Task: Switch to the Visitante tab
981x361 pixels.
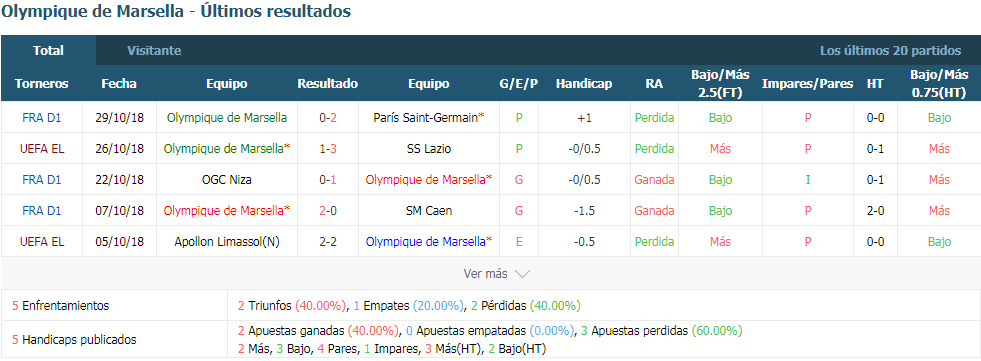Action: click(154, 51)
